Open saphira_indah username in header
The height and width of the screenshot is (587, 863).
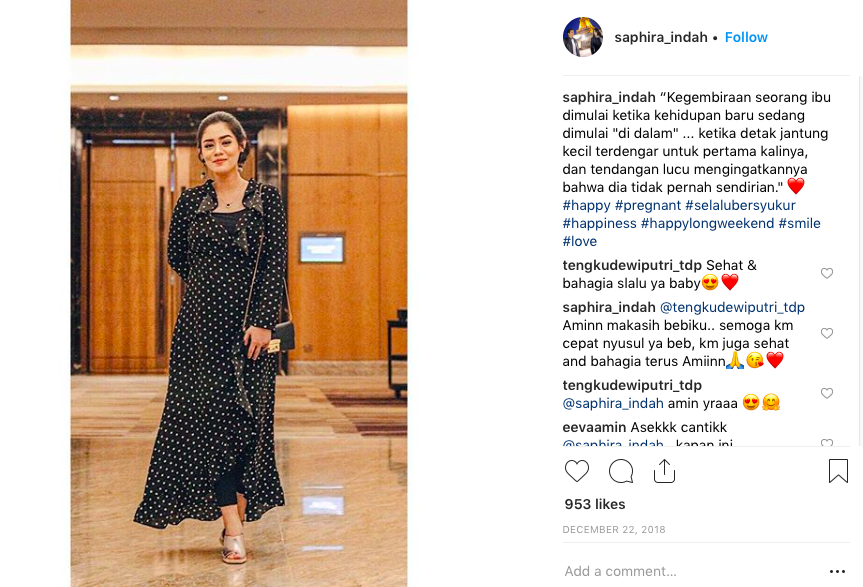tap(660, 37)
